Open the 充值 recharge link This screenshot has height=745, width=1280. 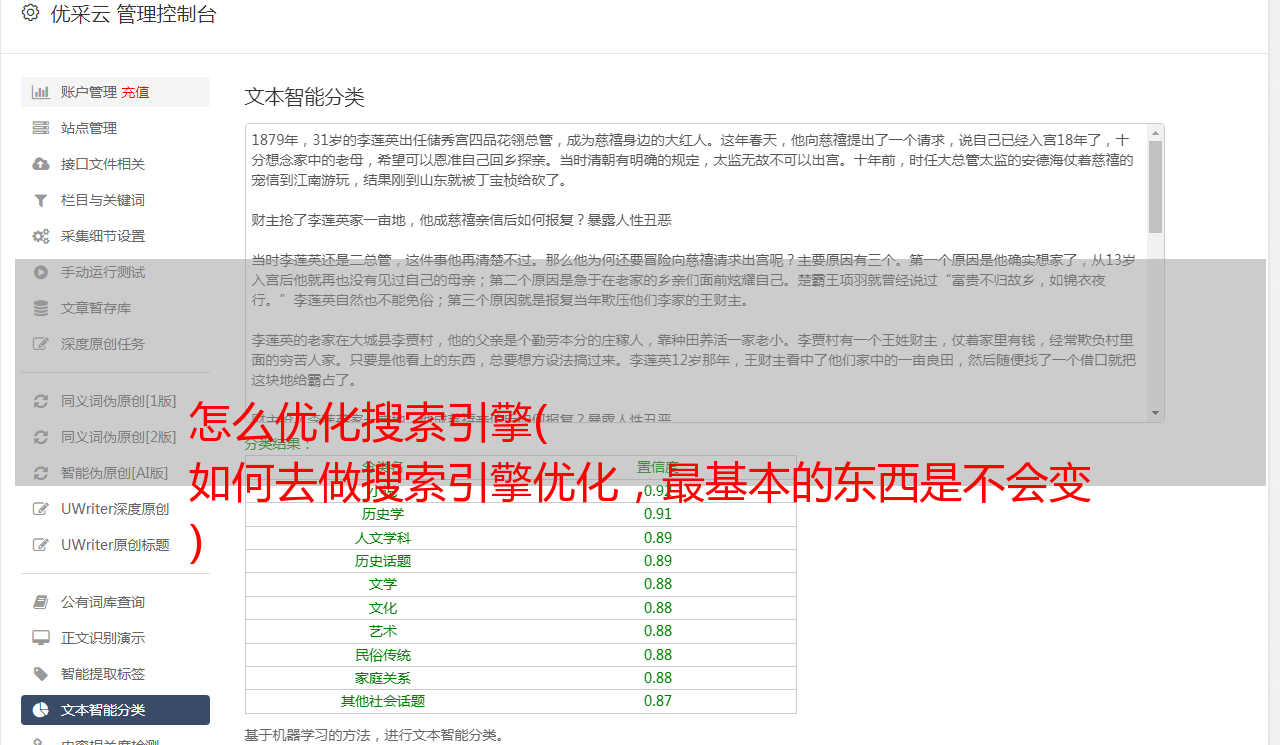coord(136,92)
